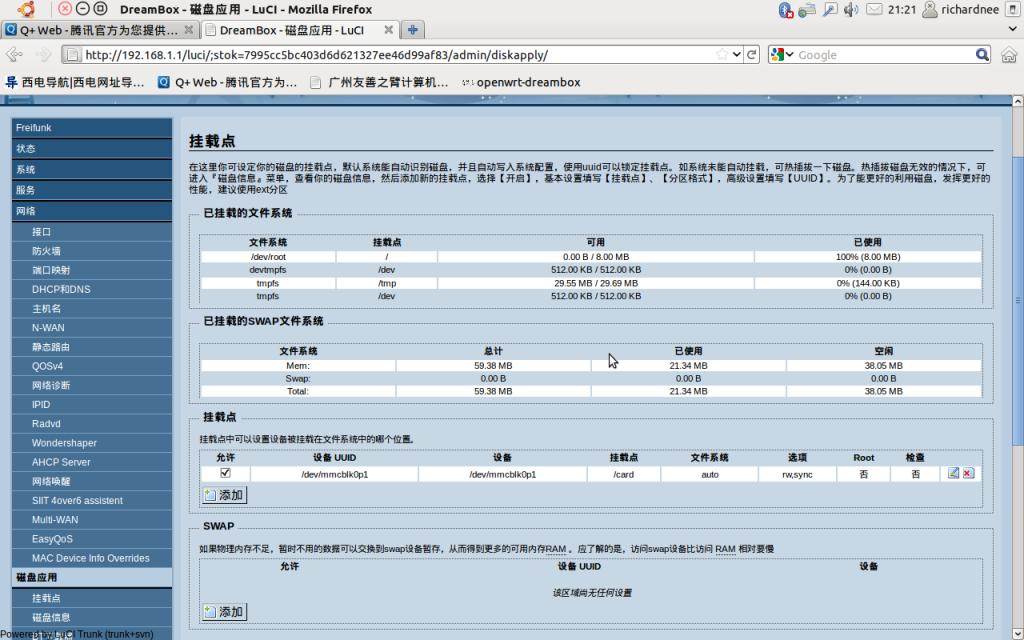Open the volume indicator
The width and height of the screenshot is (1024, 640).
pos(851,9)
